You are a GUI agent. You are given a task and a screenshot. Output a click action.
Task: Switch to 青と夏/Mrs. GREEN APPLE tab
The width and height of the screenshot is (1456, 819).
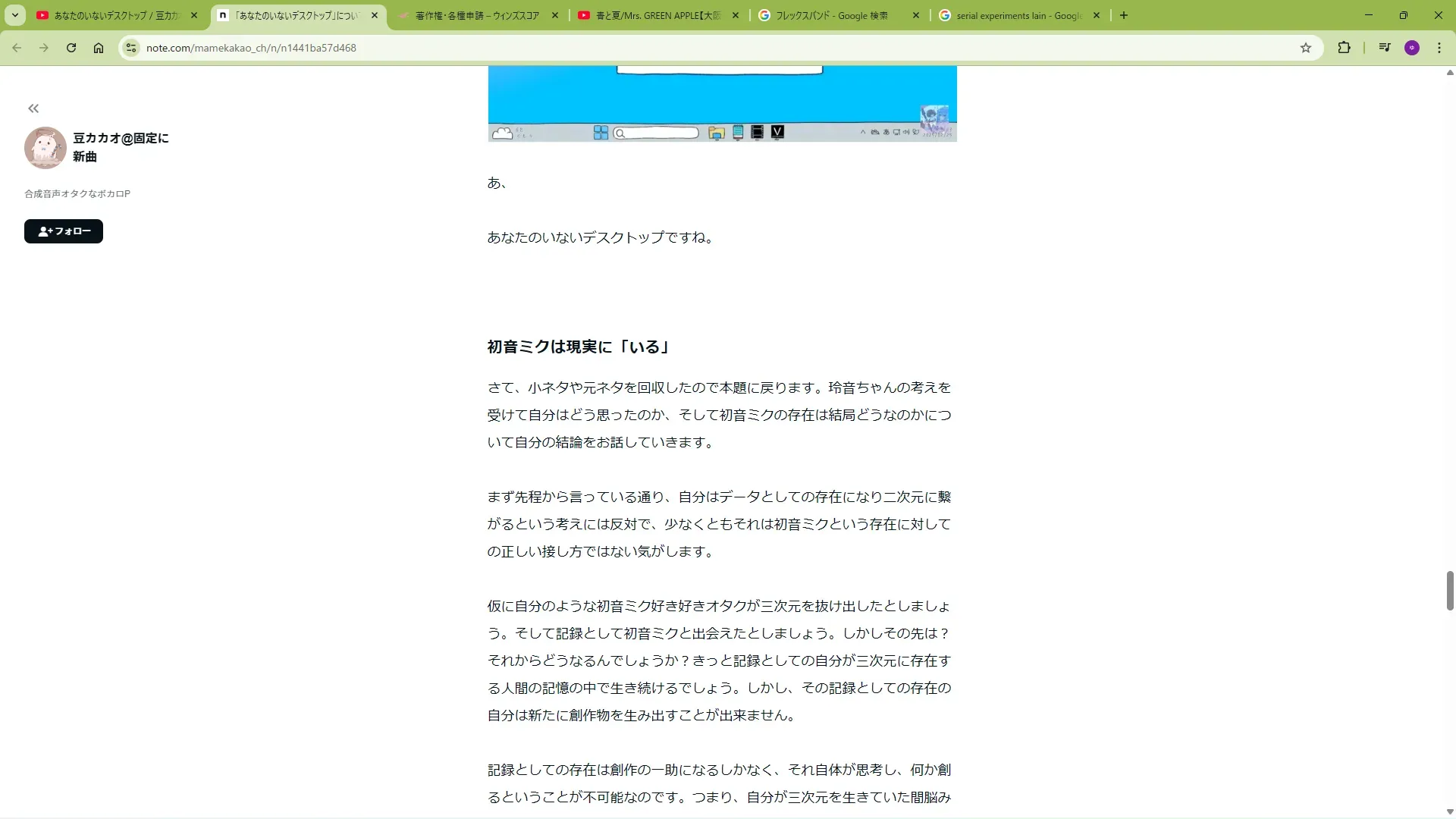tap(656, 15)
